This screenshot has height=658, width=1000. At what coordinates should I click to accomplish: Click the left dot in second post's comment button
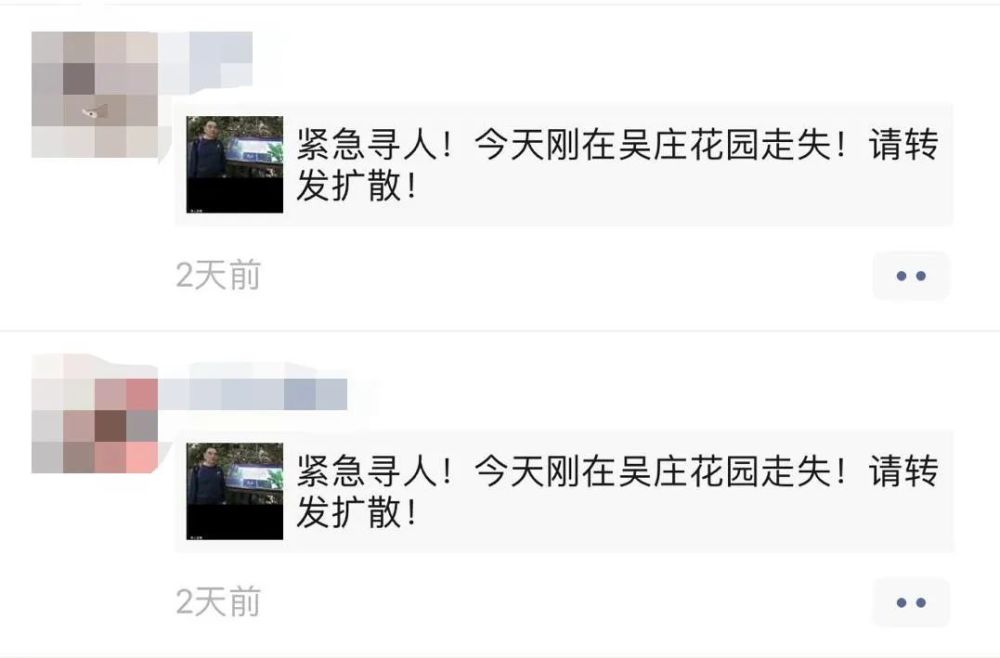901,603
